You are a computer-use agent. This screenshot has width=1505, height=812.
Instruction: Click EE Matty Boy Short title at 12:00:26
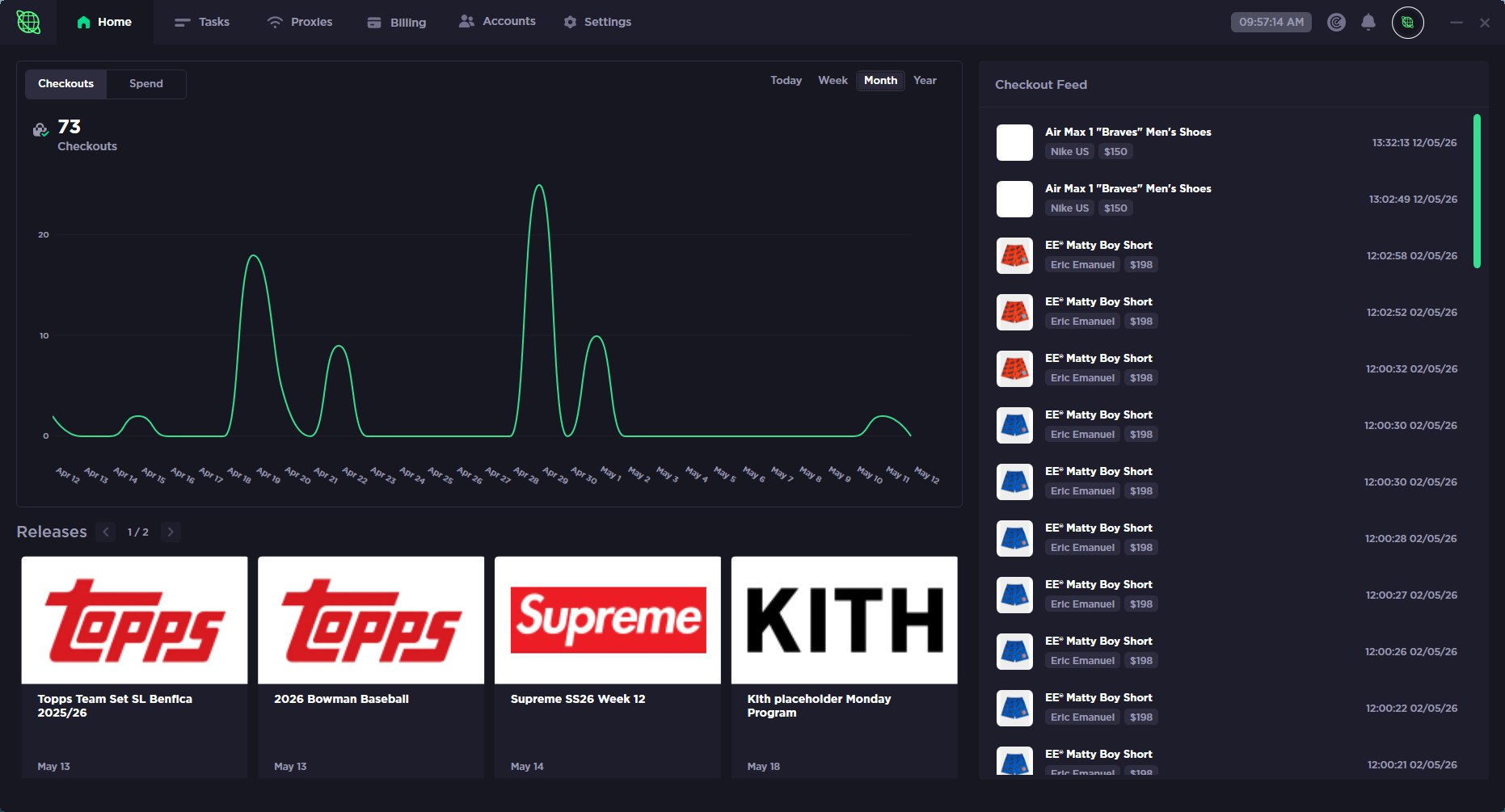(x=1098, y=642)
